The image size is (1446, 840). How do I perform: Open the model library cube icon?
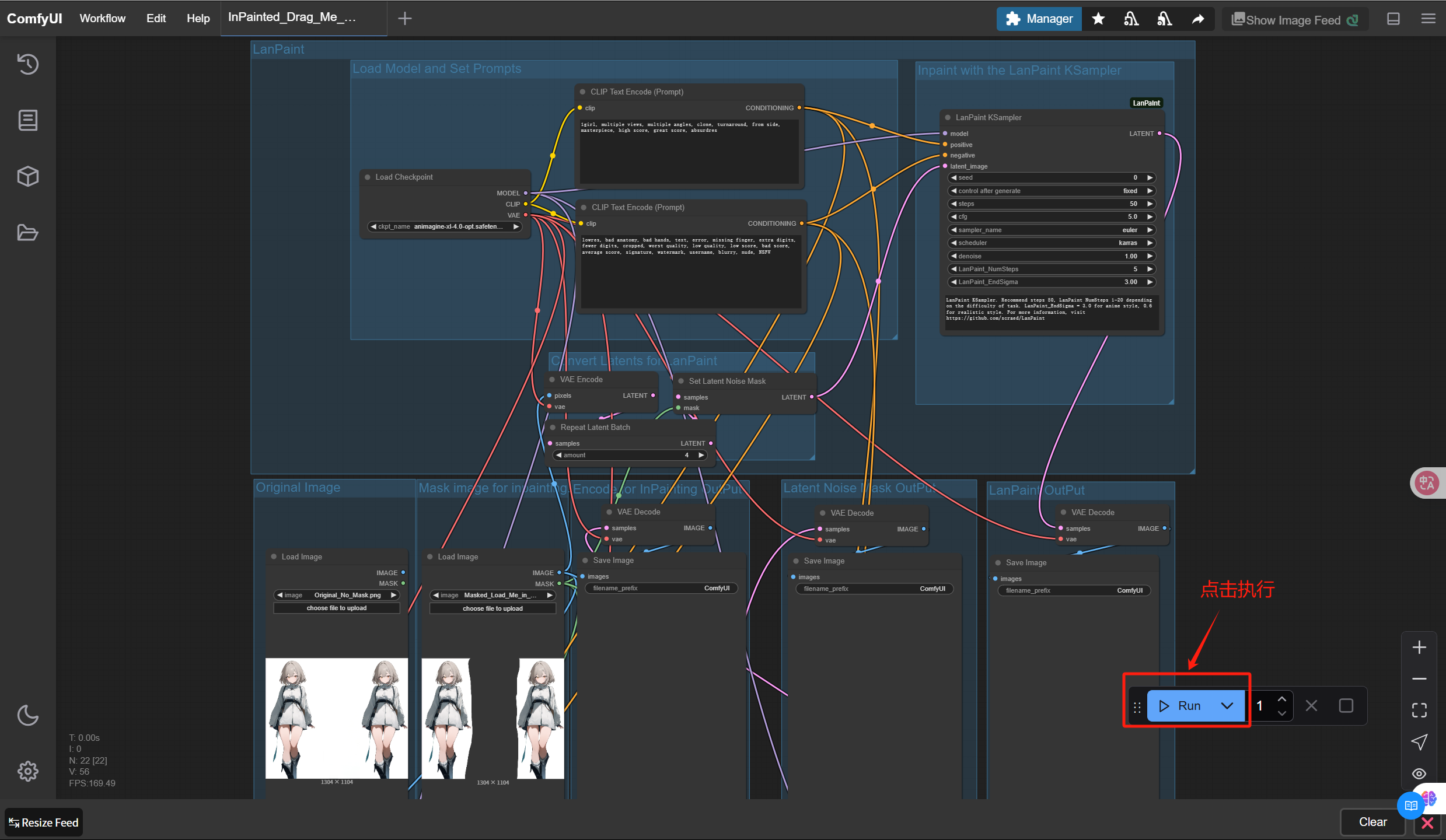pos(27,176)
